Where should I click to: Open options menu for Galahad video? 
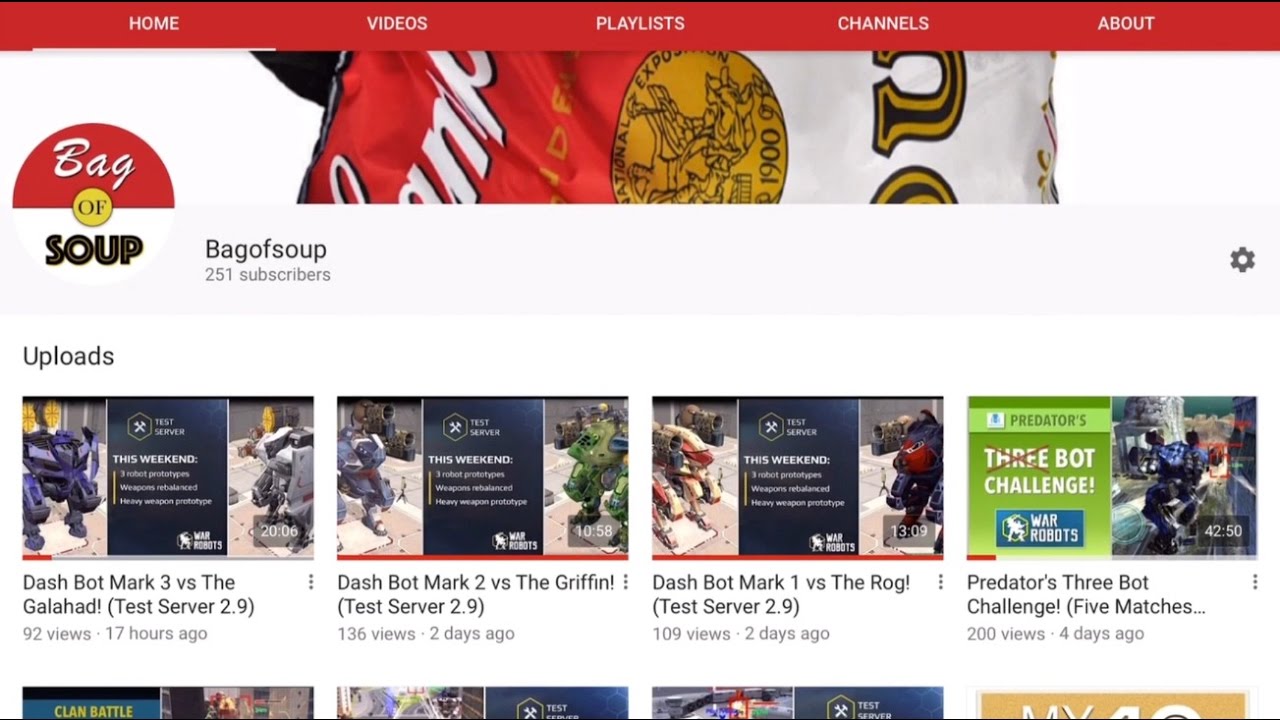(x=311, y=582)
